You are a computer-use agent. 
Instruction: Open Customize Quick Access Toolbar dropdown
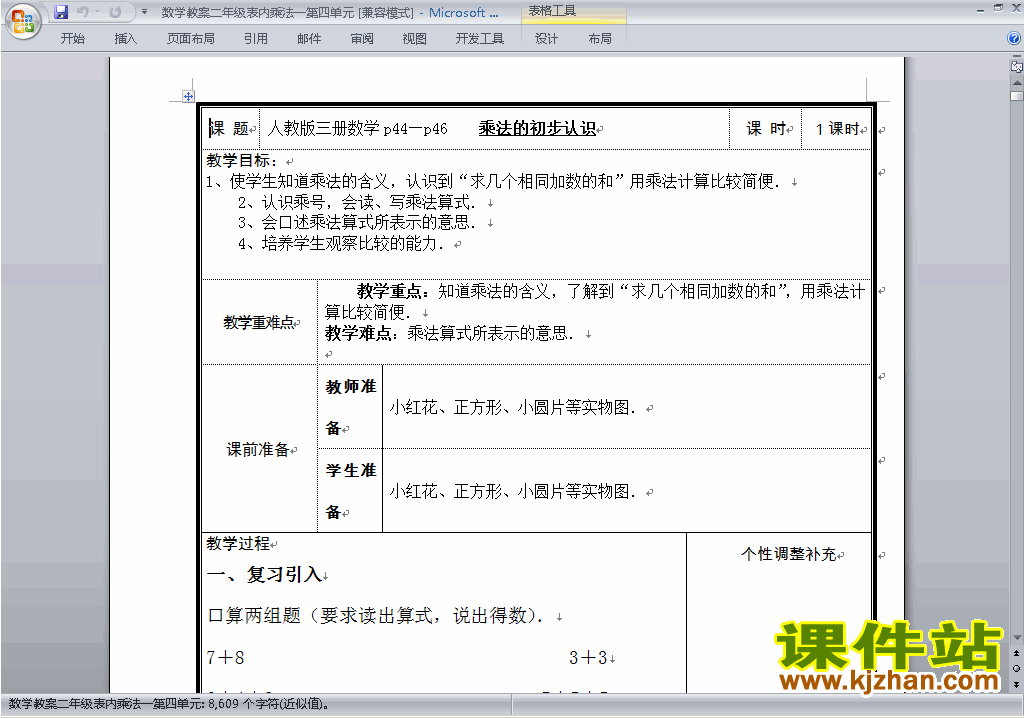(x=144, y=12)
